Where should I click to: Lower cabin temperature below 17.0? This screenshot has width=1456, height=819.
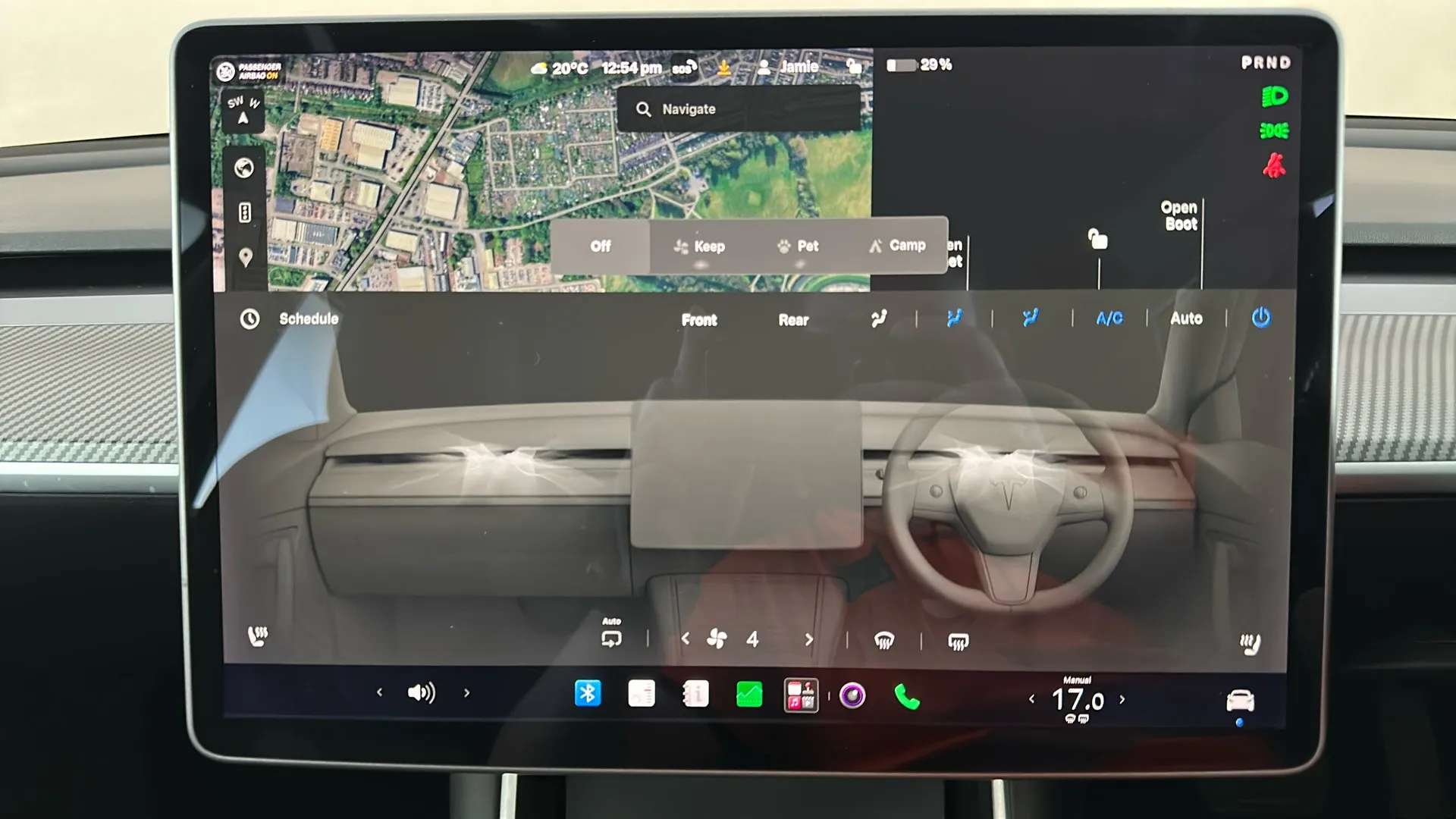(1031, 699)
